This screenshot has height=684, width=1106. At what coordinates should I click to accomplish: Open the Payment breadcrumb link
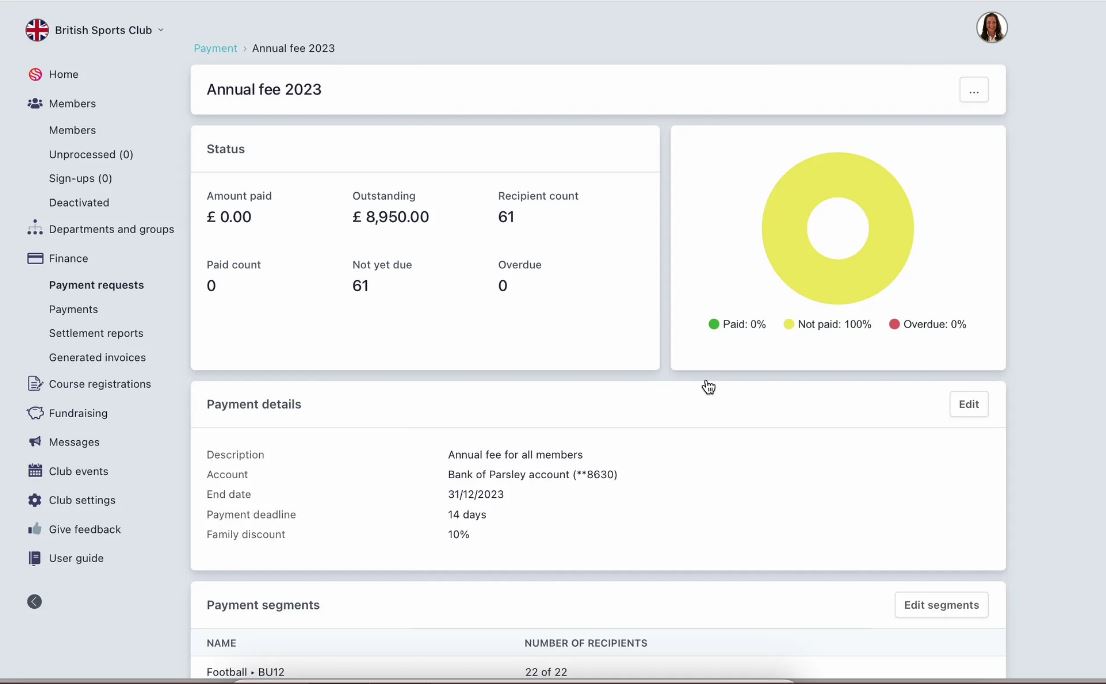click(x=214, y=48)
